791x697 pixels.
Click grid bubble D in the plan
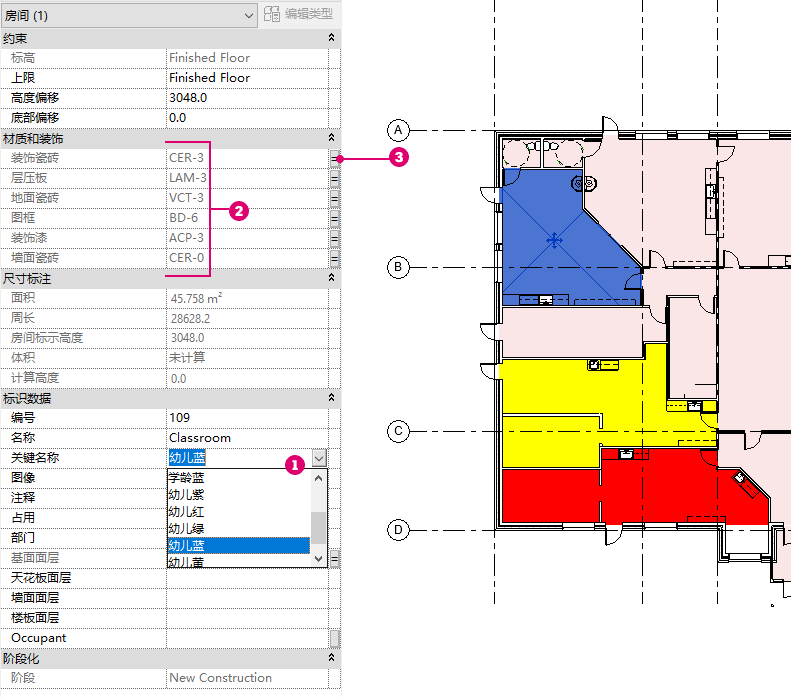click(398, 530)
